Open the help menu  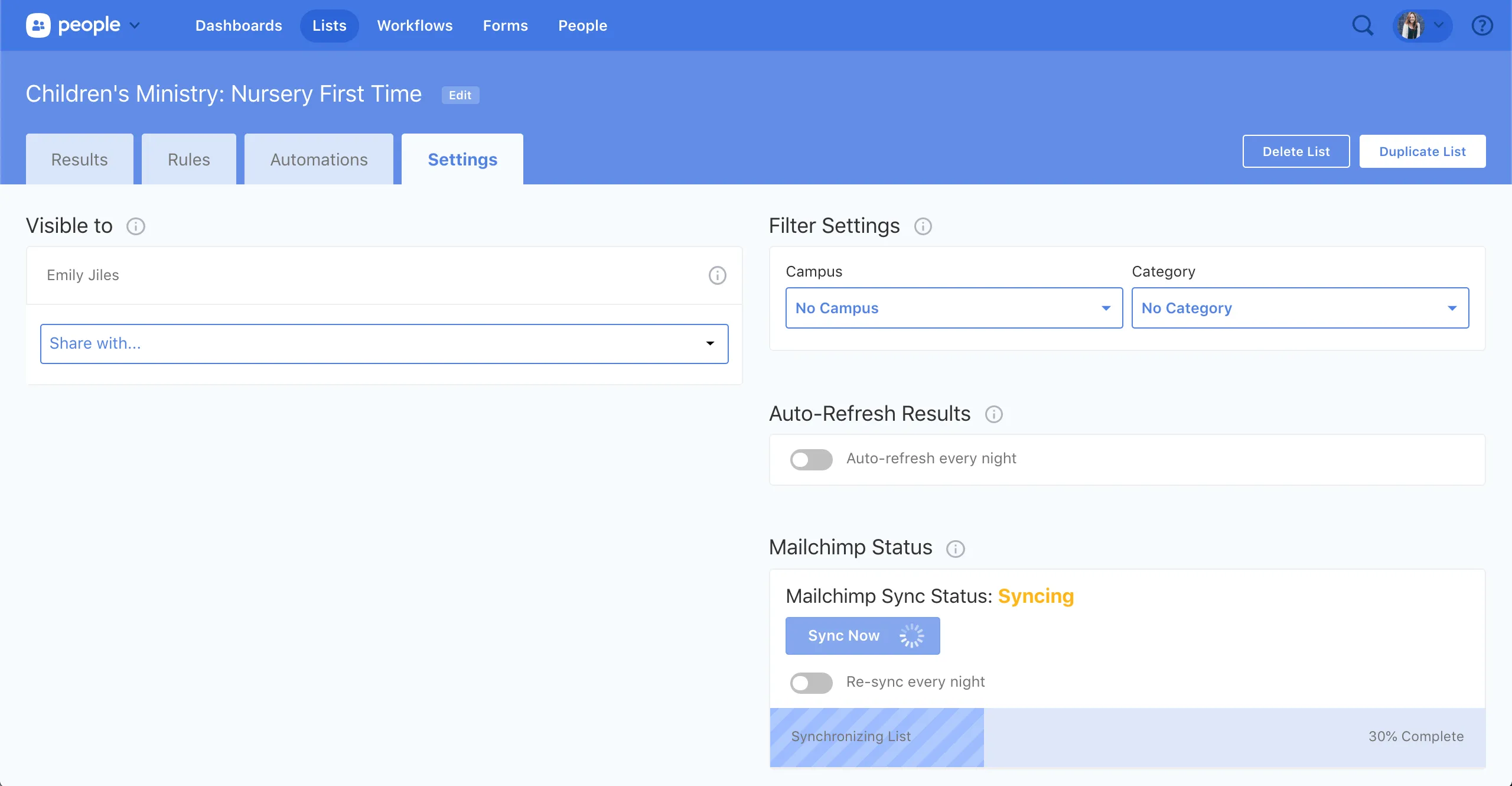(x=1482, y=25)
